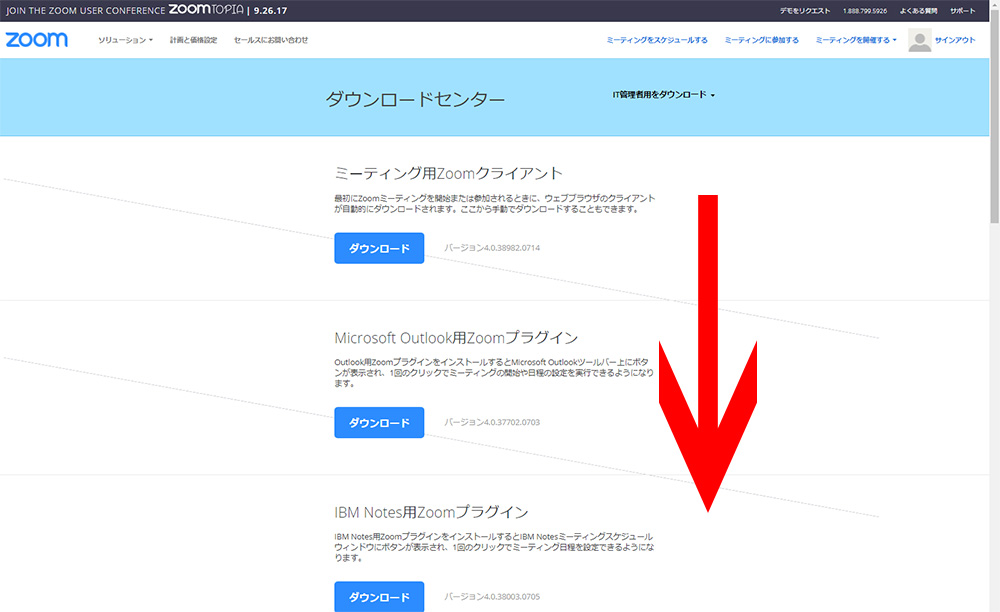Download IBM Notes用Zoomプラグイン
The image size is (1000, 612).
tap(379, 597)
